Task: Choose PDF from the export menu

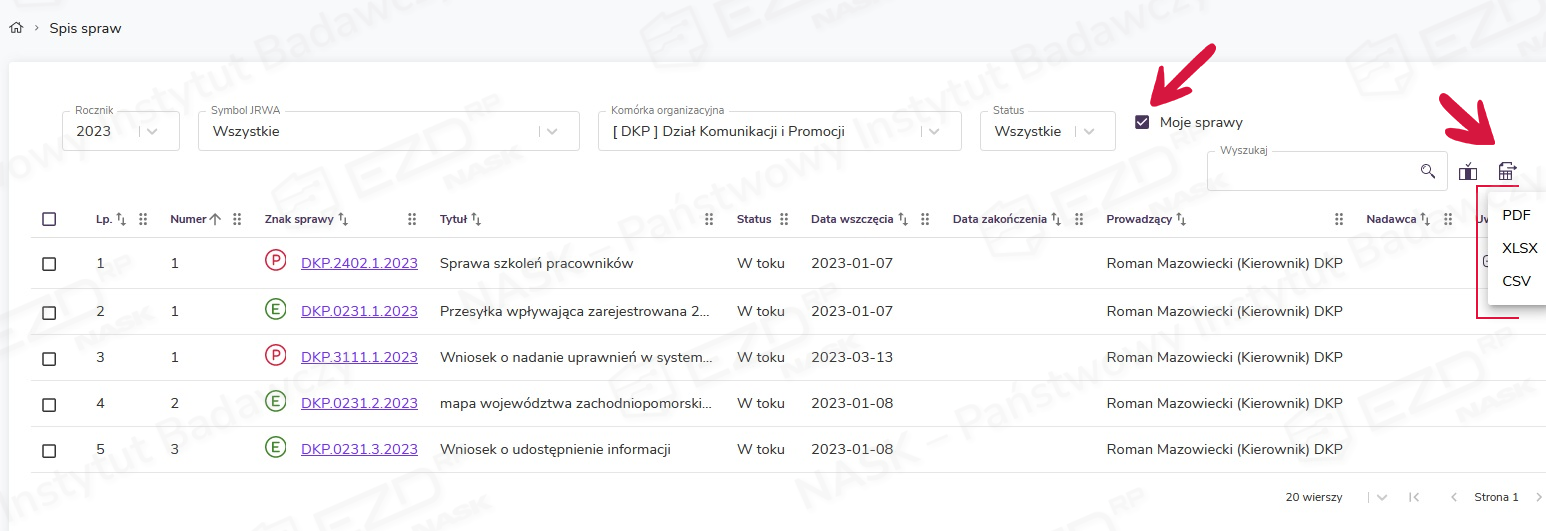Action: click(1516, 215)
